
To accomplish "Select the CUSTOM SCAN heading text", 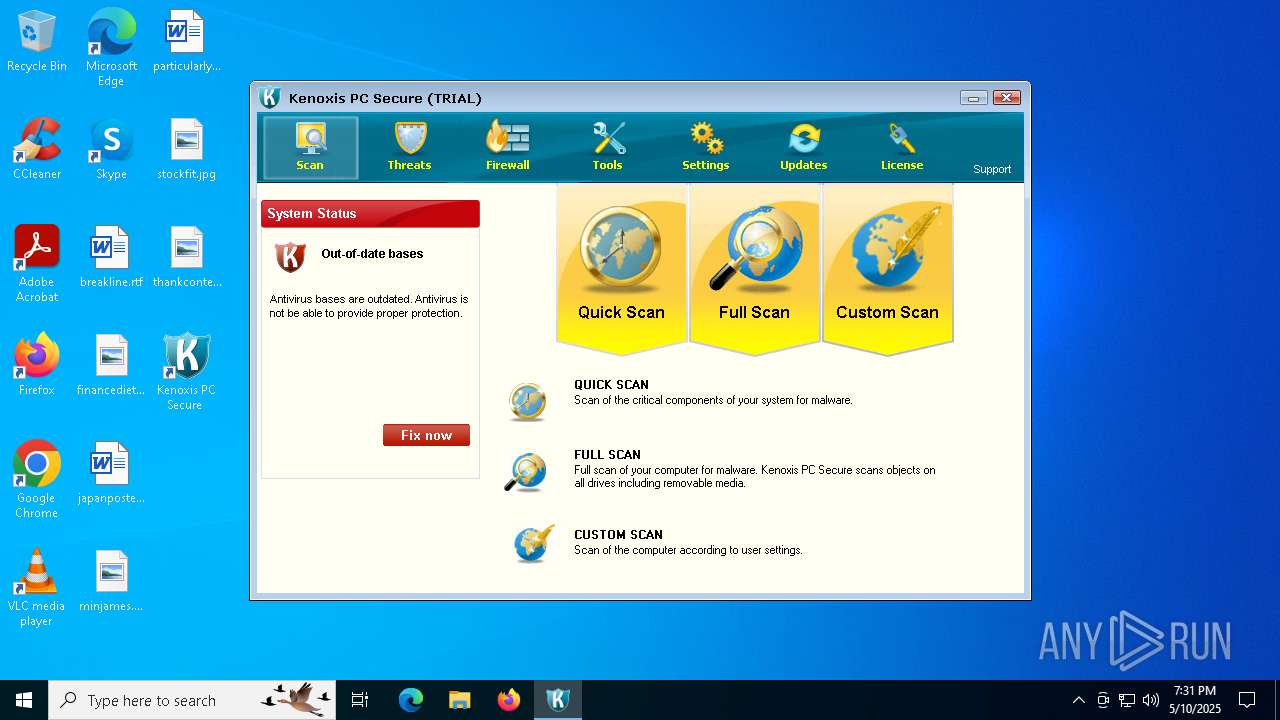I will 618,535.
